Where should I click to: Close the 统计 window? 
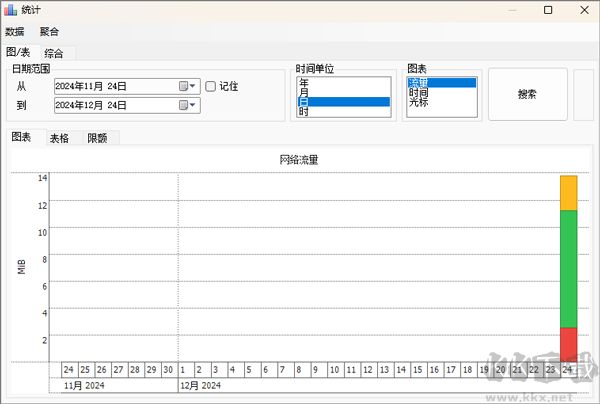tap(584, 10)
